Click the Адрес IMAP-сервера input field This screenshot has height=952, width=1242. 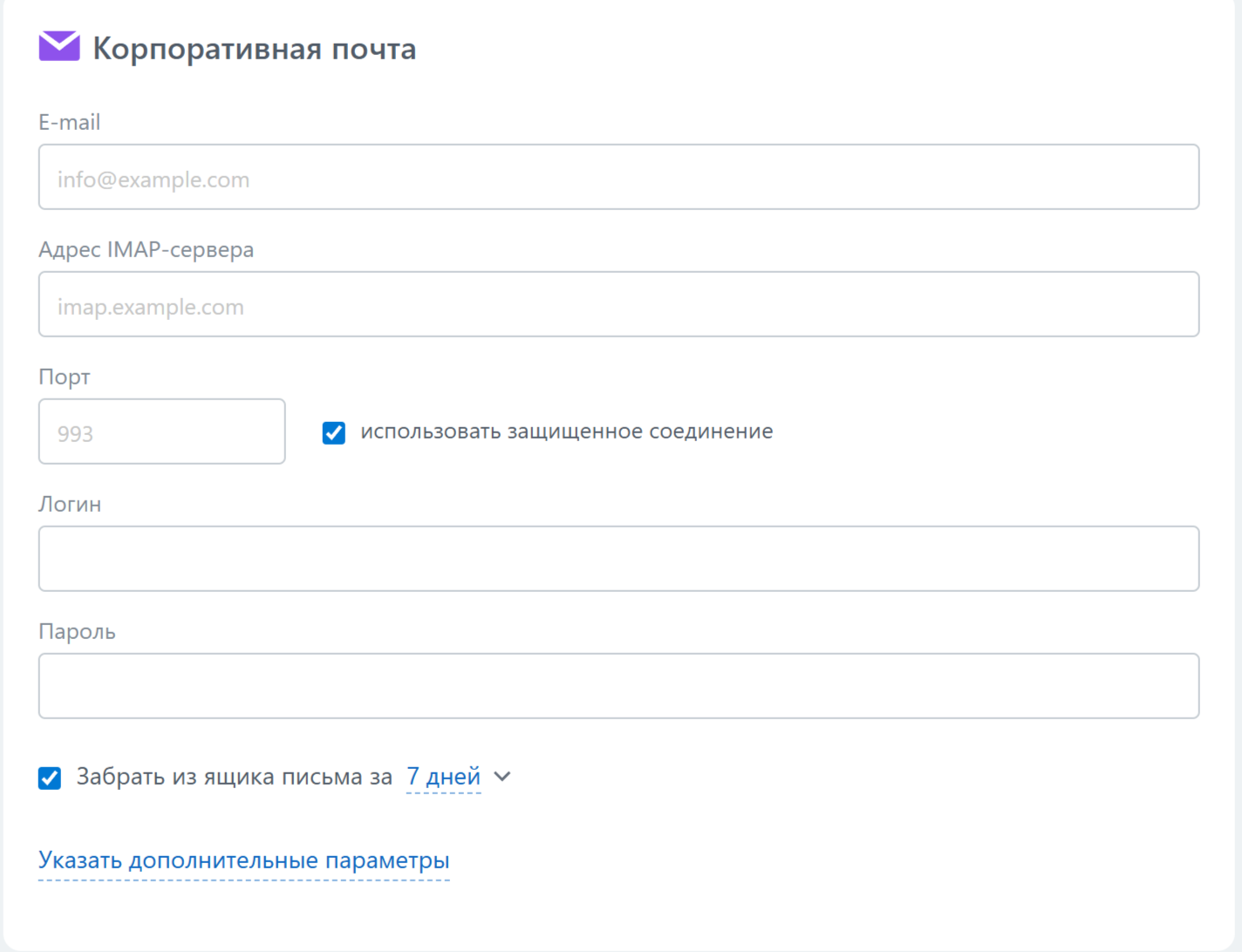[x=618, y=304]
